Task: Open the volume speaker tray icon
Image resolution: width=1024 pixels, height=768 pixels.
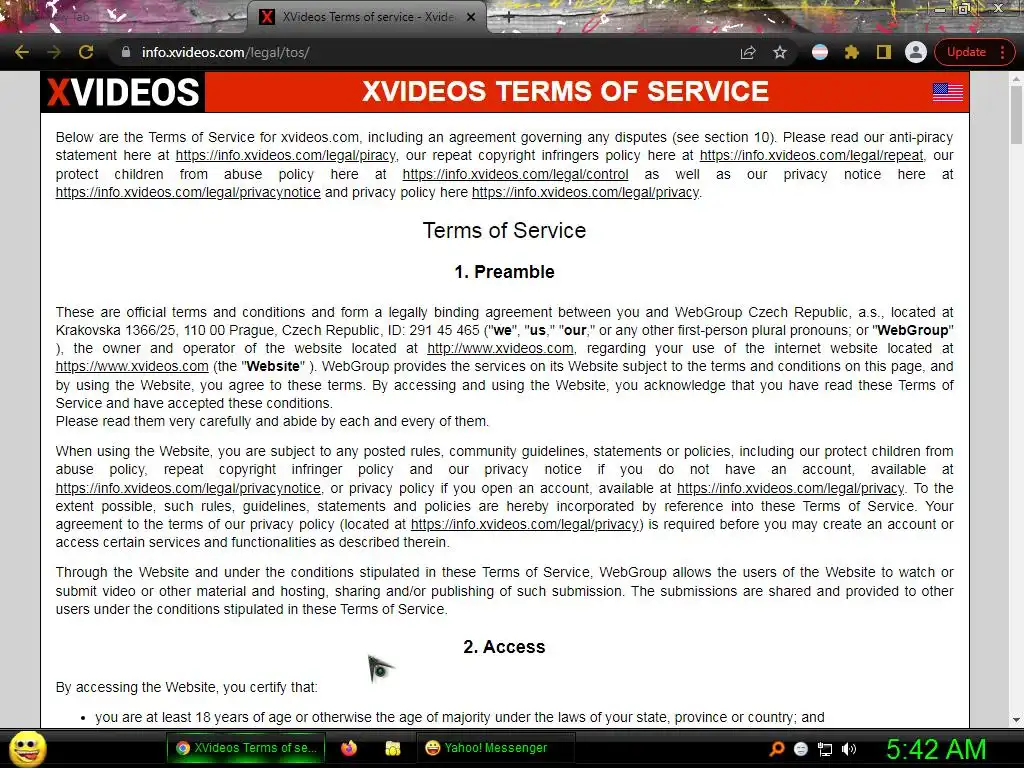Action: click(849, 749)
